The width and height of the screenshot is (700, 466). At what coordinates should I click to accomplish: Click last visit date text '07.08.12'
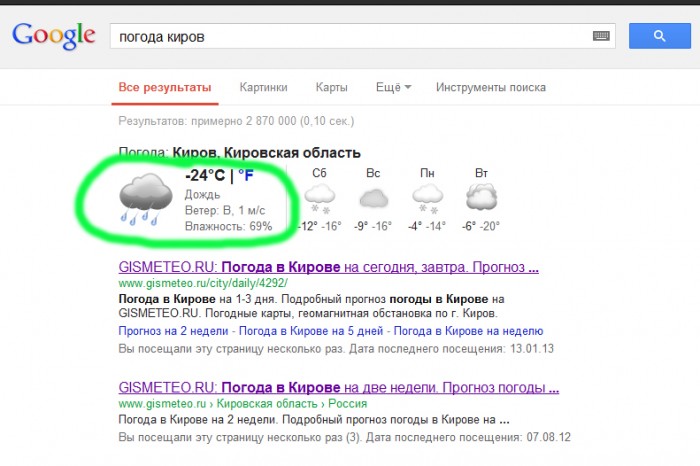pyautogui.click(x=549, y=437)
